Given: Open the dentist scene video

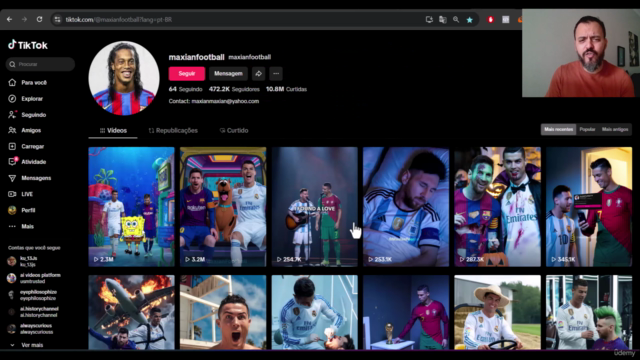Looking at the screenshot, I should 315,312.
